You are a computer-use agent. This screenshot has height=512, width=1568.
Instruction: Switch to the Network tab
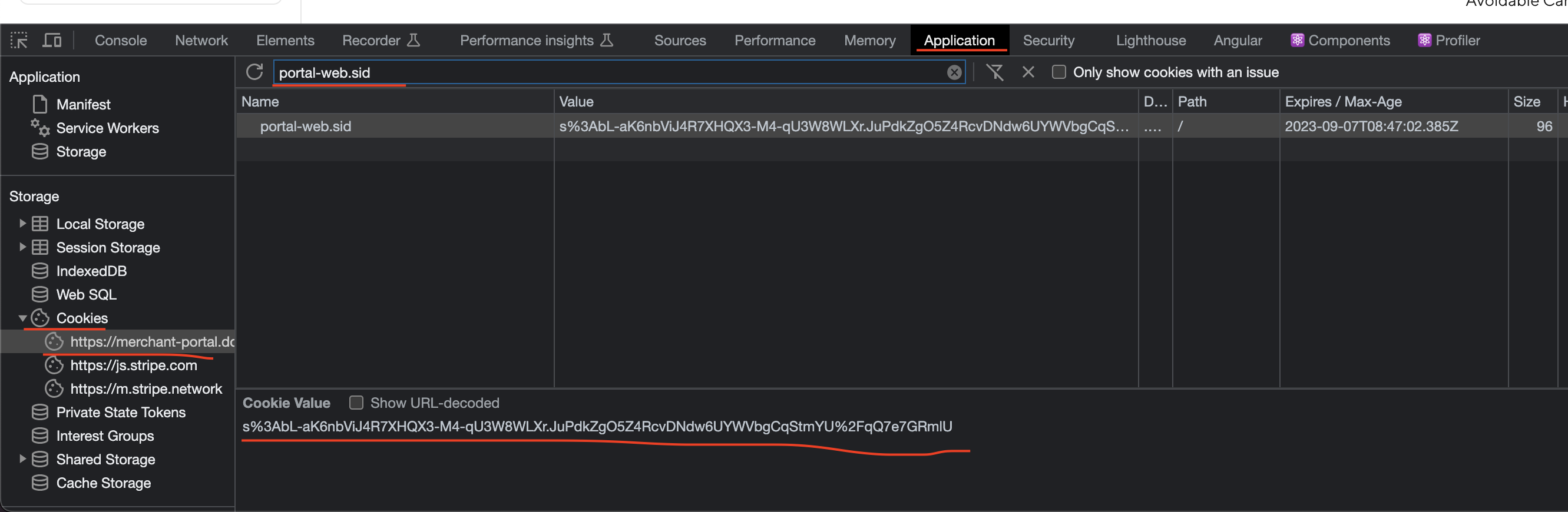[201, 41]
